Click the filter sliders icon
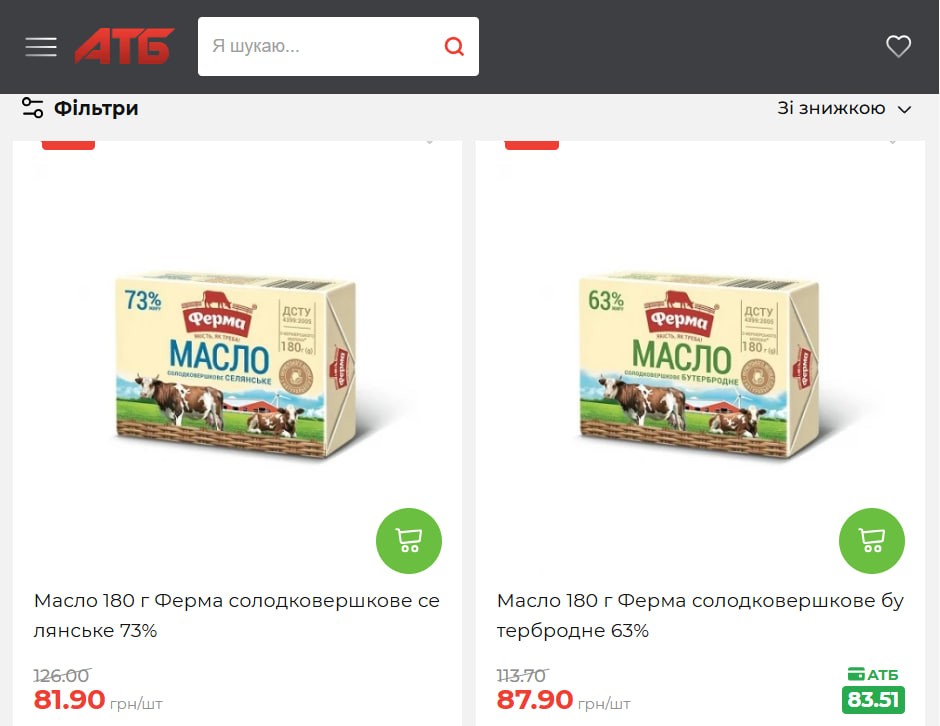 pos(32,108)
